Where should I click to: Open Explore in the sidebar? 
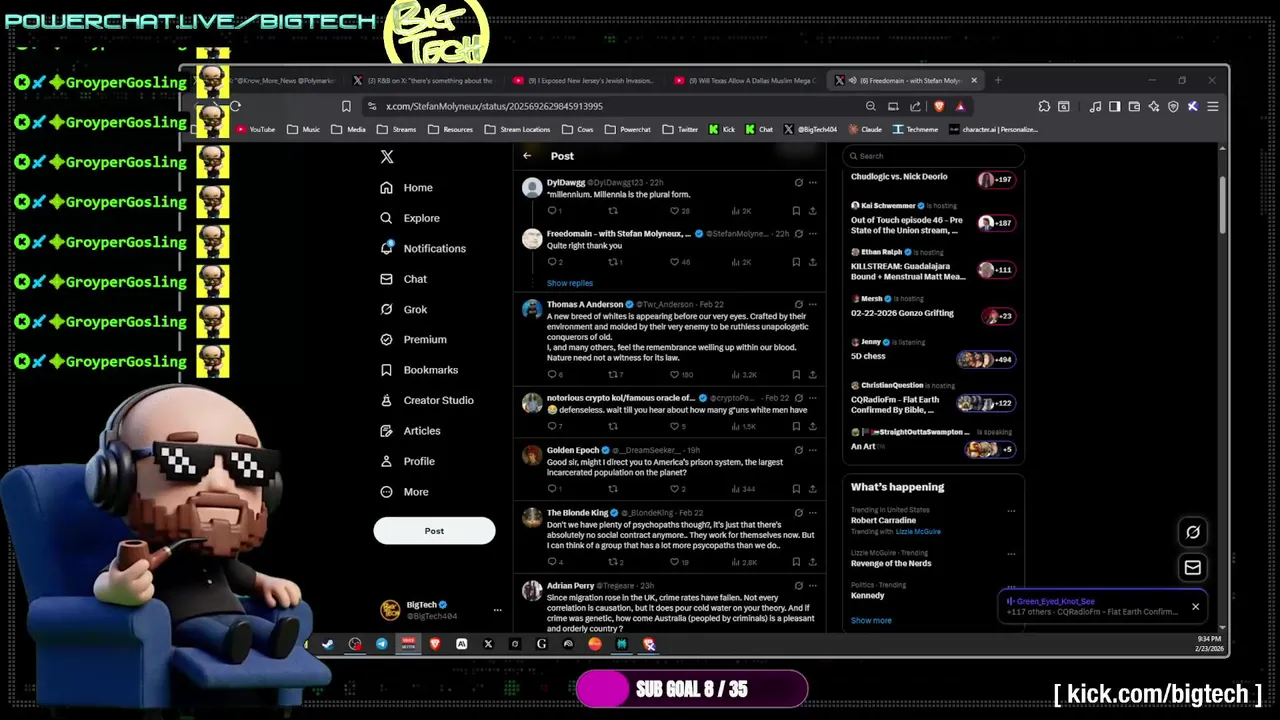pyautogui.click(x=410, y=218)
